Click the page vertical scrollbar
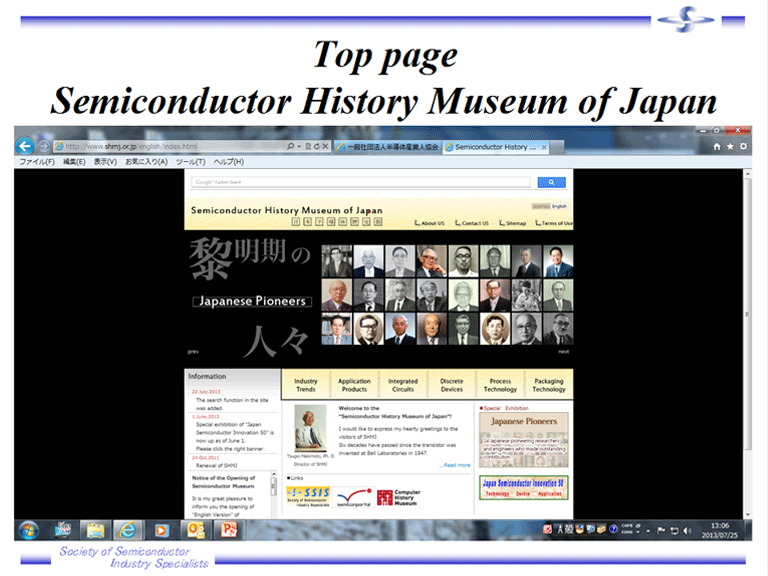768x576 pixels. click(747, 344)
